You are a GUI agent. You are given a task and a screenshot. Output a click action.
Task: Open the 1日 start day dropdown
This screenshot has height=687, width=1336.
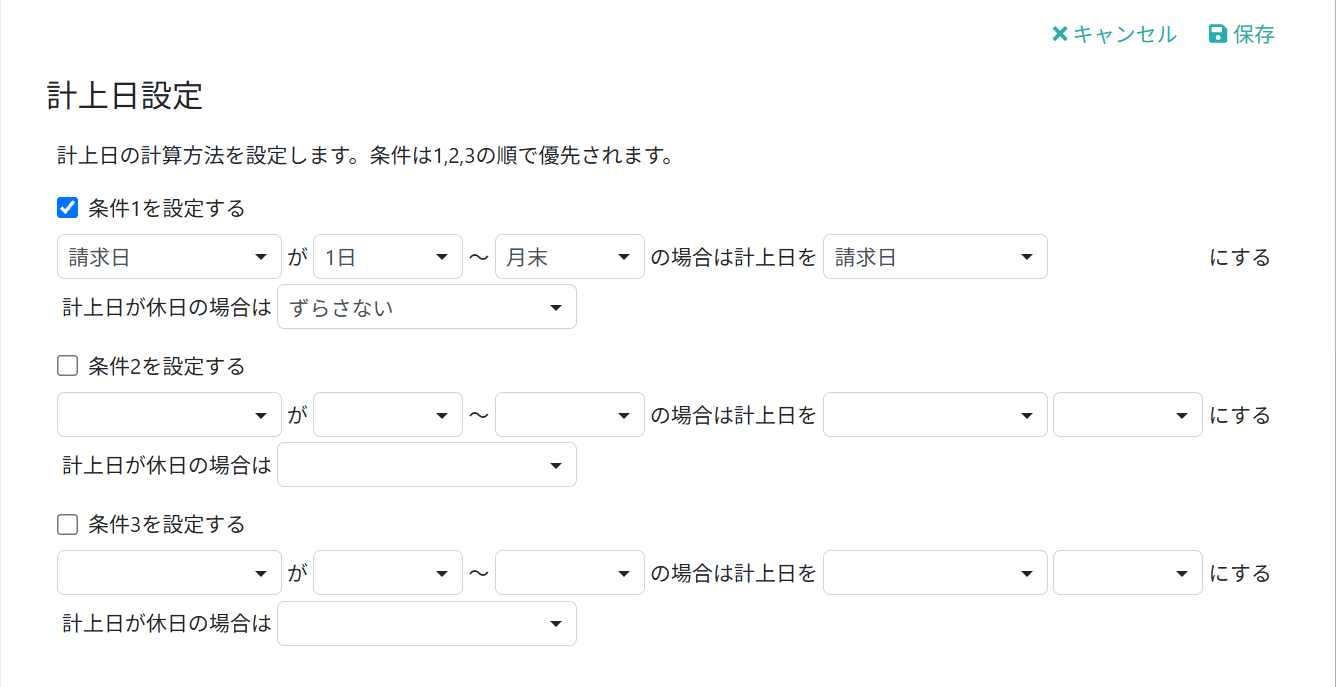tap(388, 257)
